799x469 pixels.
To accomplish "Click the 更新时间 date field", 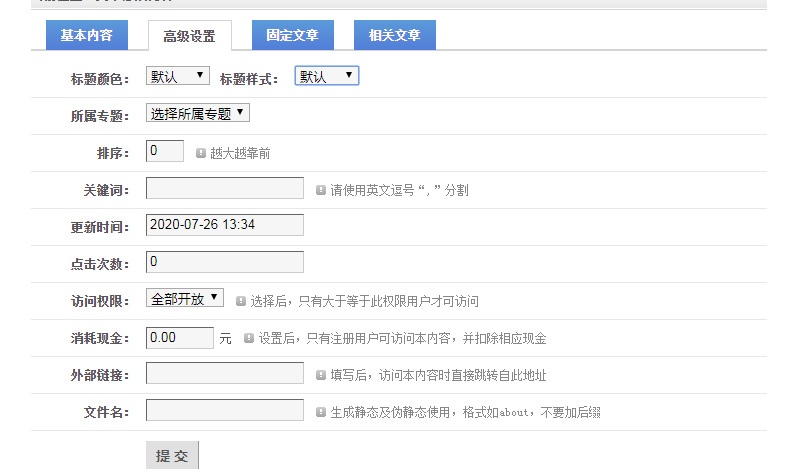I will point(224,225).
